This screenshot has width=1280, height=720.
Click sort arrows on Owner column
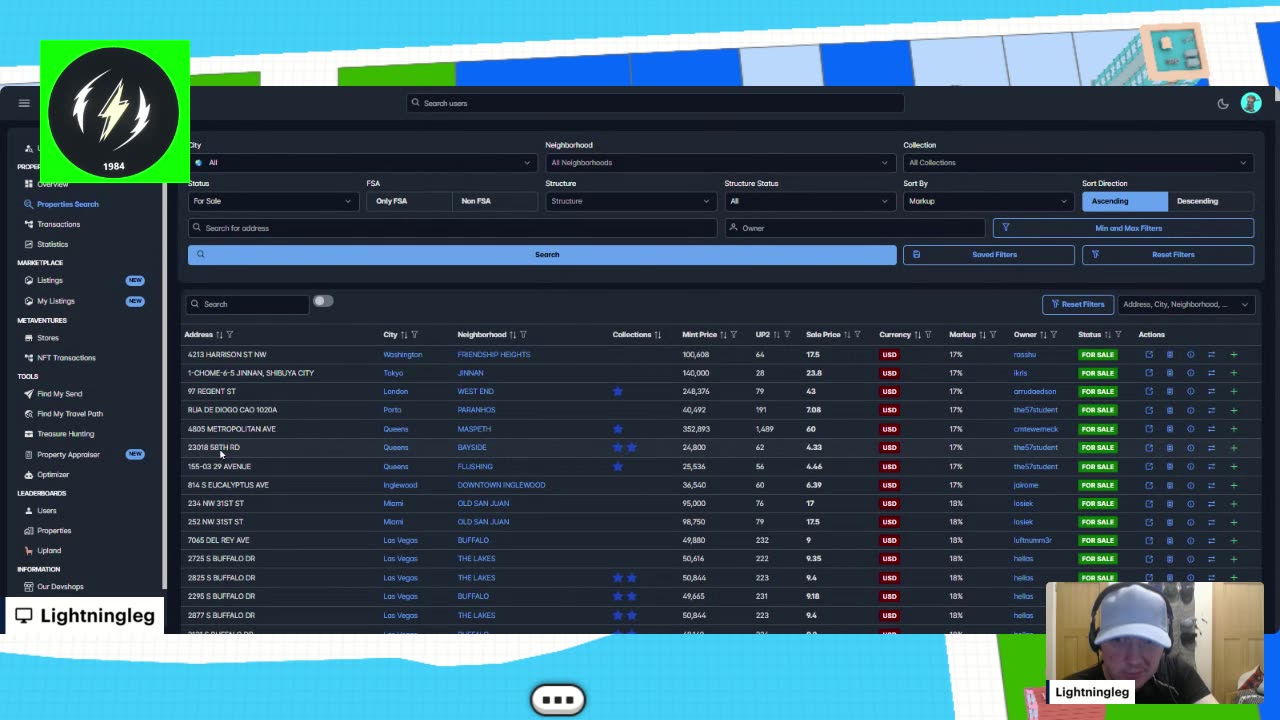1043,335
